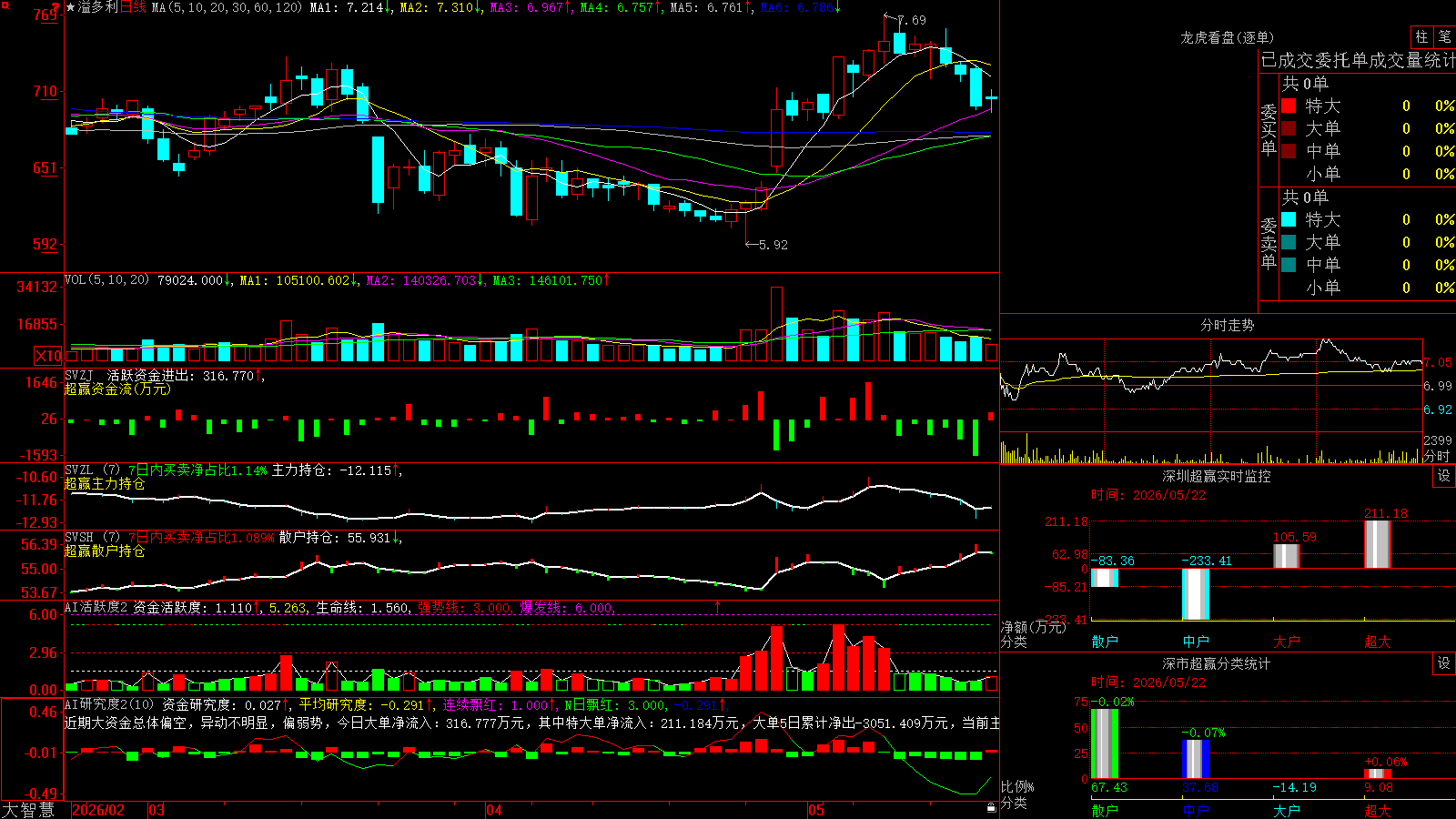Screen dimensions: 1456x819
Task: Click the 9.08 超大 percentage value
Action: [1380, 787]
